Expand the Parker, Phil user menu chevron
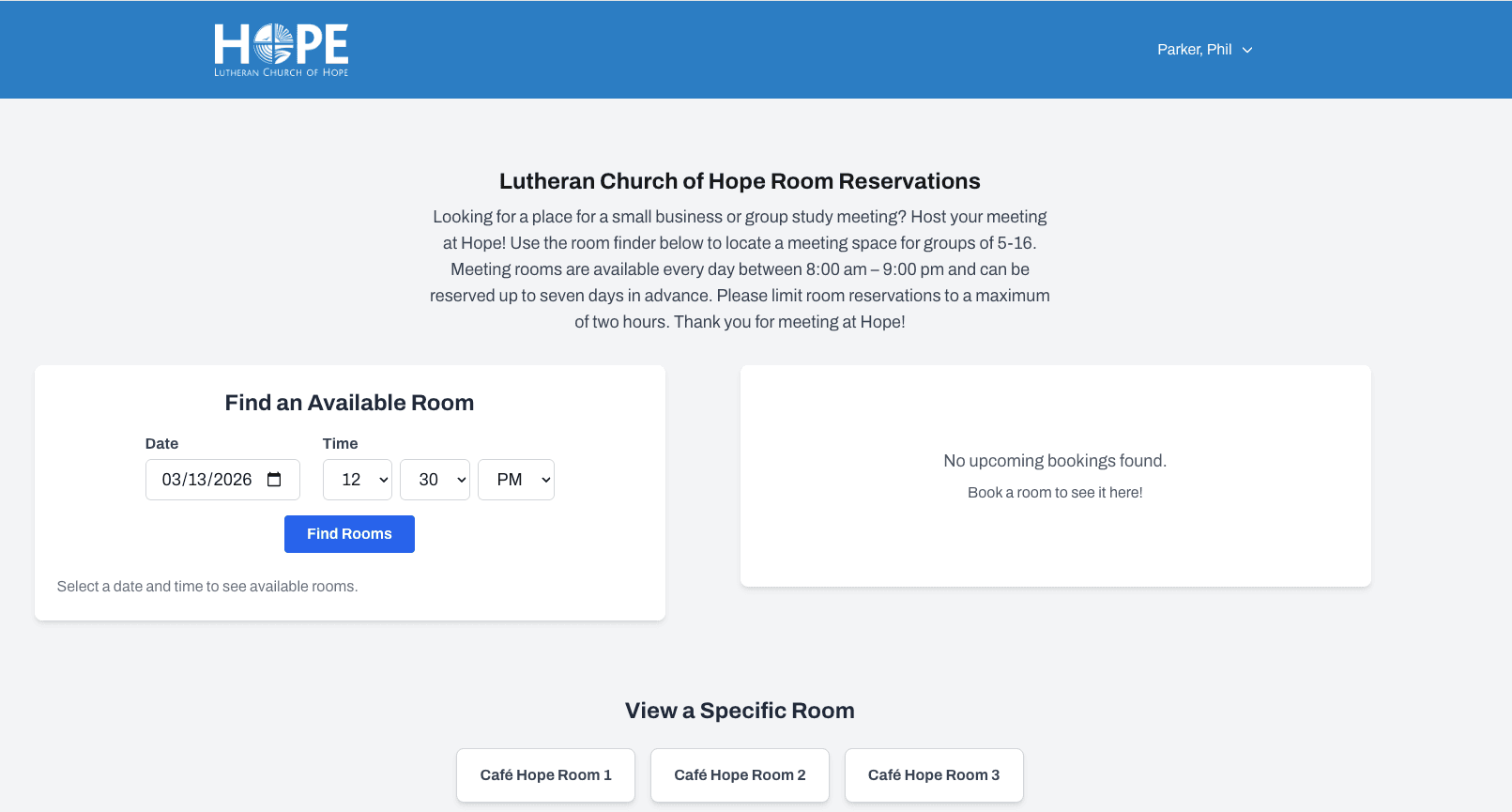 coord(1247,50)
